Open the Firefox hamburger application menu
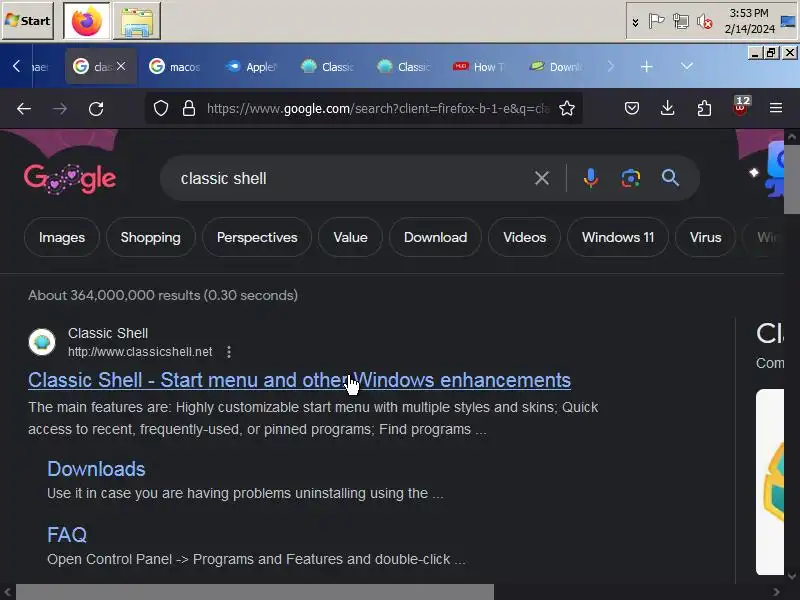Screen dimensions: 800x600 tap(776, 108)
